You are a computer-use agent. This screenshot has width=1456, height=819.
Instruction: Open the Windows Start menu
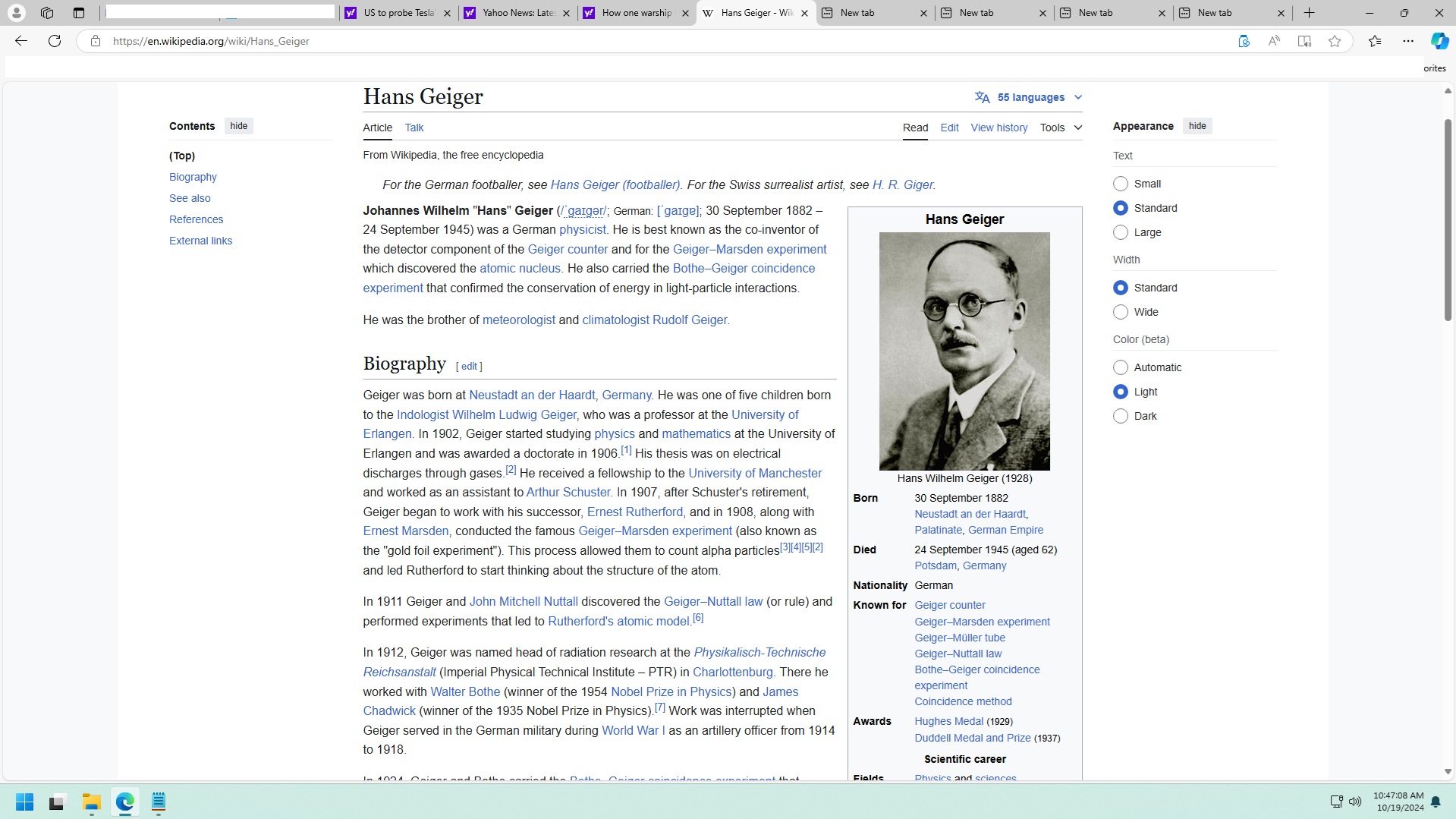point(24,802)
